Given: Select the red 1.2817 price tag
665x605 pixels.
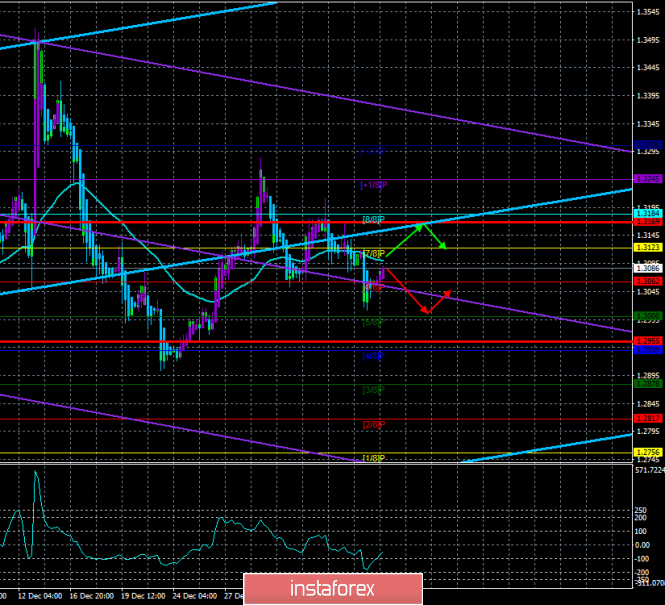Looking at the screenshot, I should [648, 418].
